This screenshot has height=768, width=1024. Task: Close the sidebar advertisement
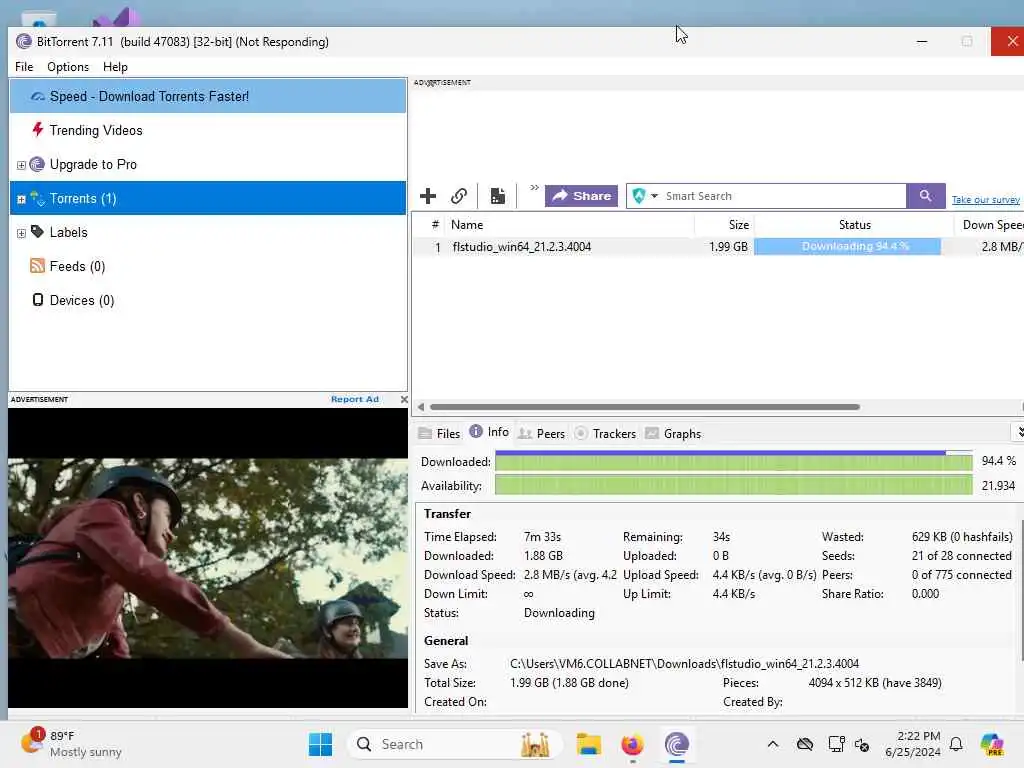coord(404,399)
